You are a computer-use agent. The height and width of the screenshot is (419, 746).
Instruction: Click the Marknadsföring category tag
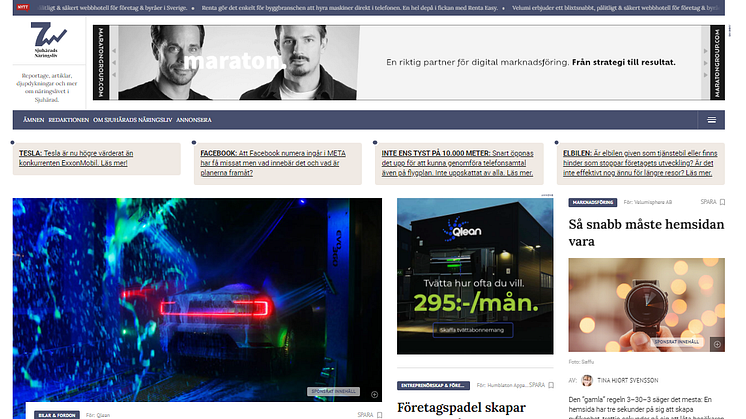(x=592, y=202)
